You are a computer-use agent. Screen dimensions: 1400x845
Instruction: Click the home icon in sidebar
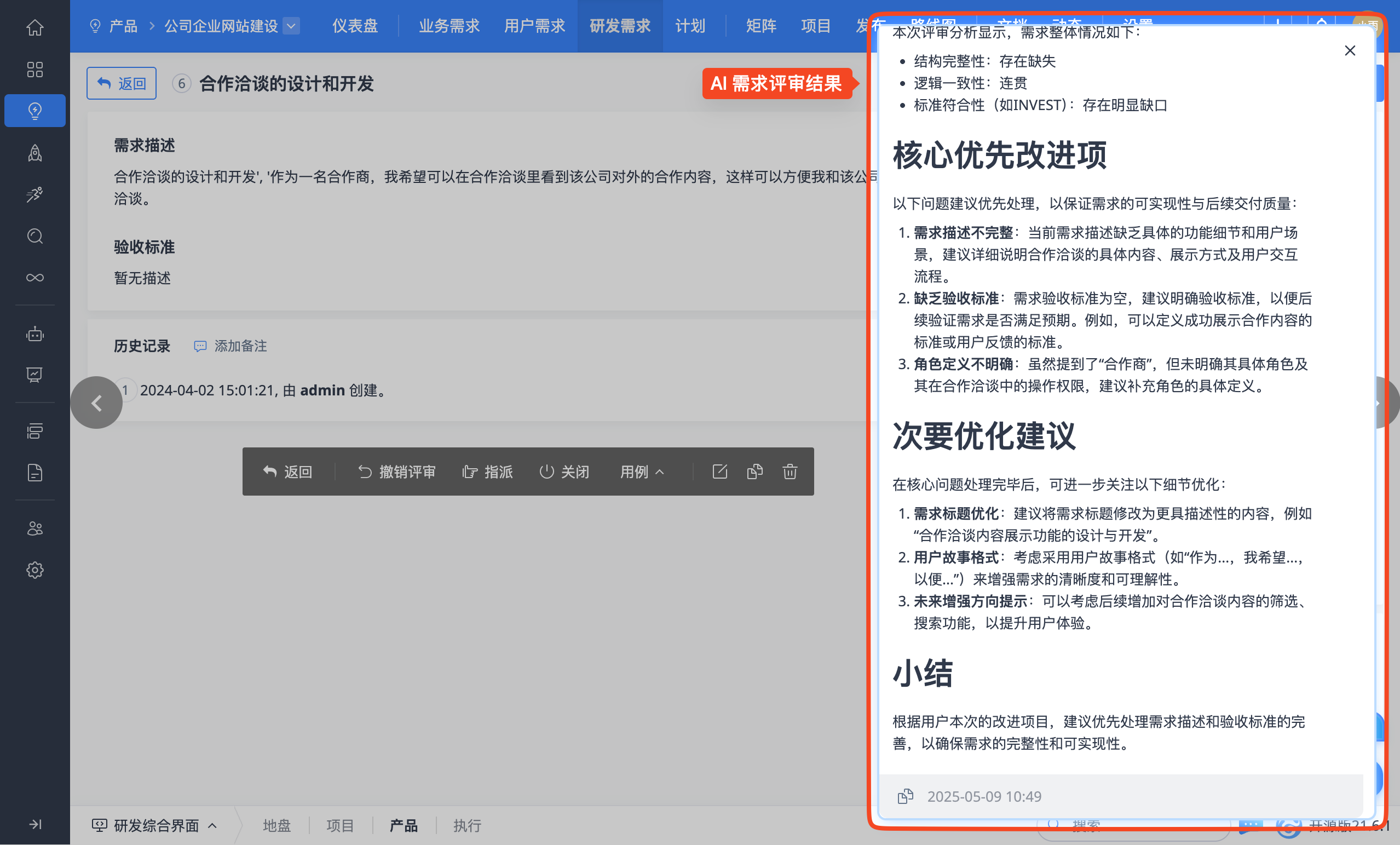34,27
